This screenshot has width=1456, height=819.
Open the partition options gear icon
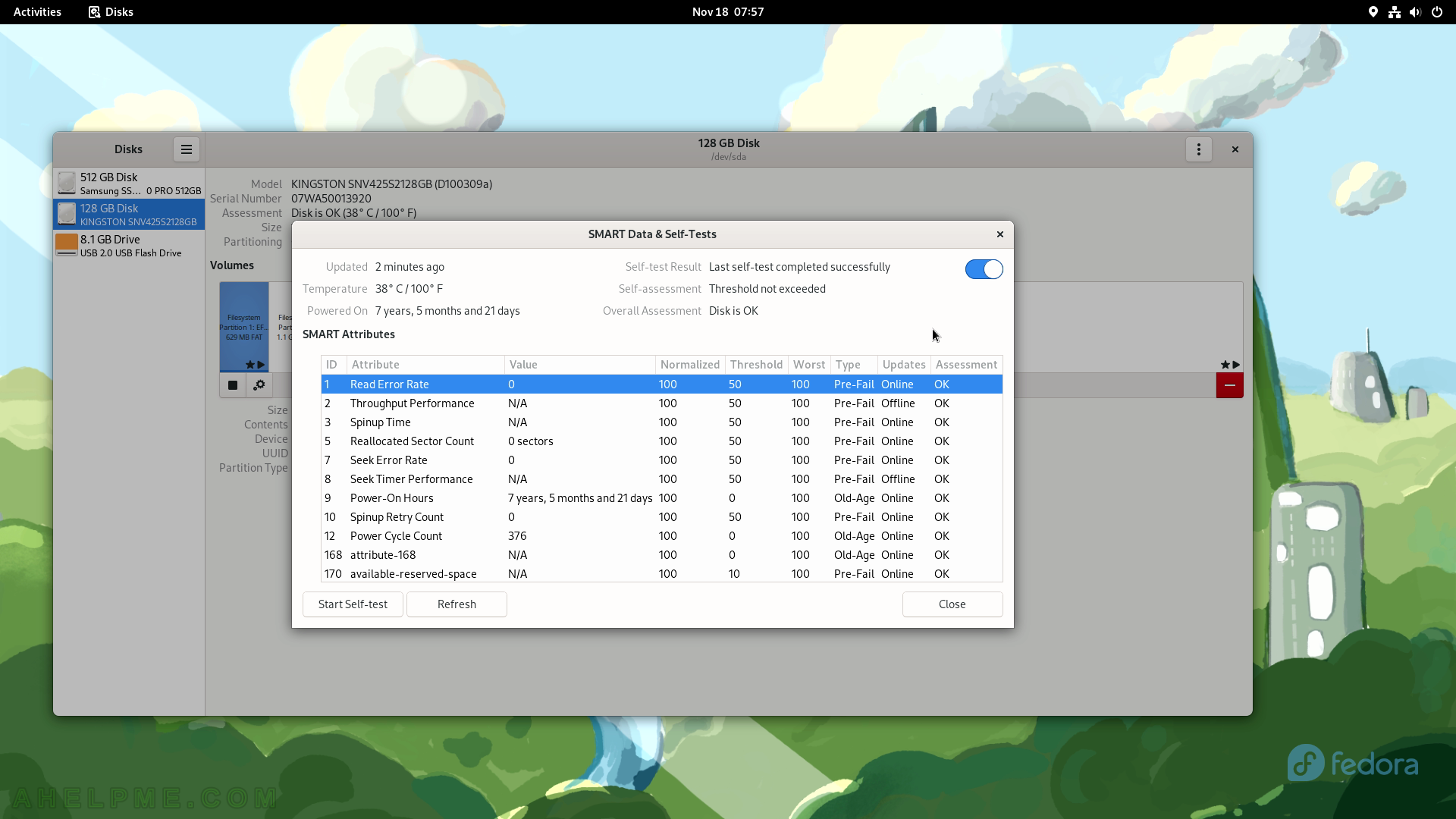[259, 385]
